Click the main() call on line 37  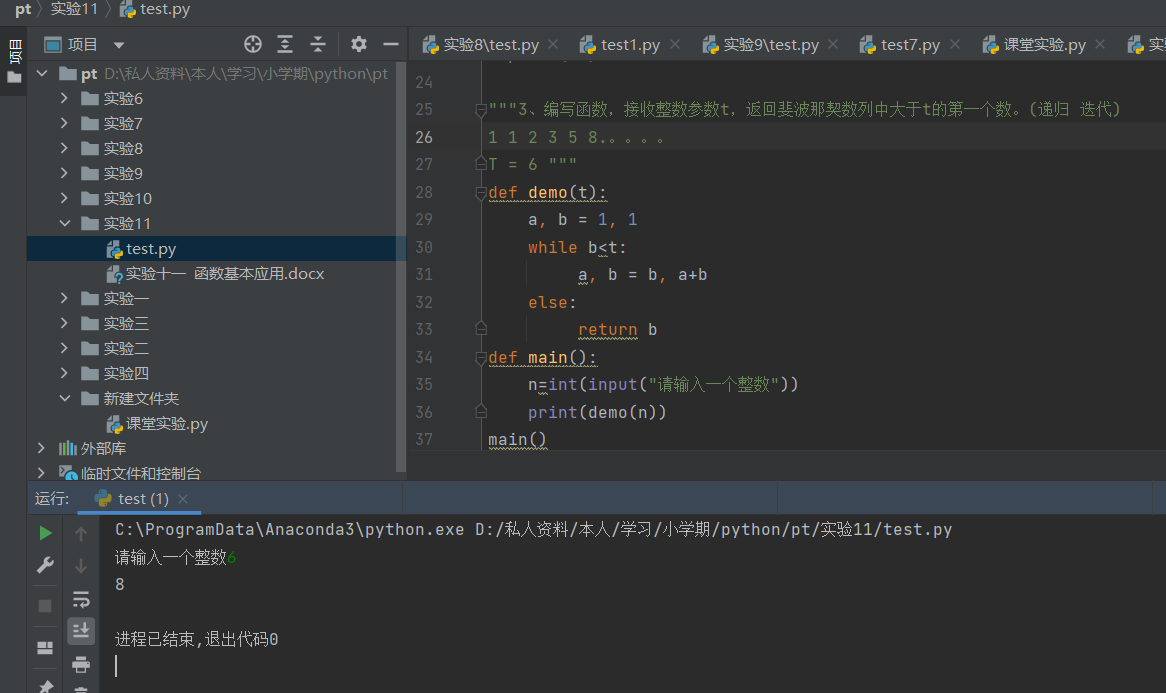pos(518,439)
